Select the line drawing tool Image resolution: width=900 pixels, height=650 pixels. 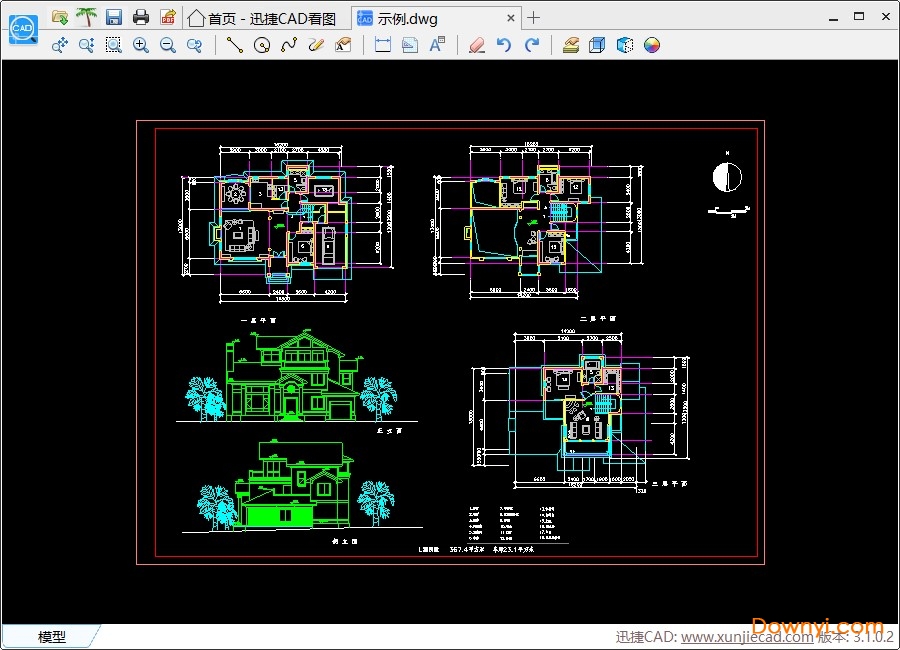click(235, 45)
